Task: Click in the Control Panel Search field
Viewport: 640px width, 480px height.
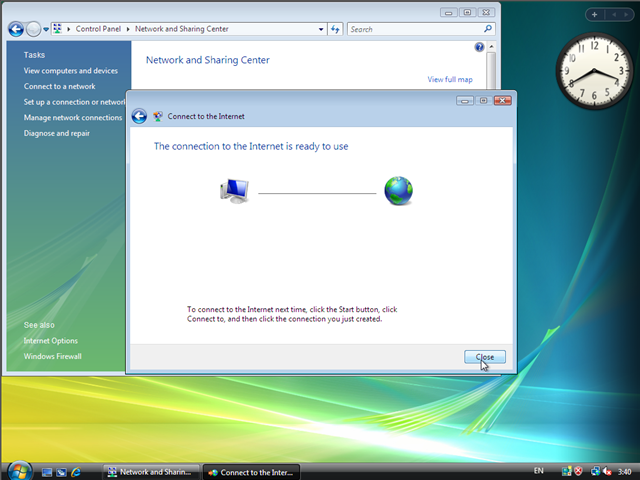Action: coord(414,29)
